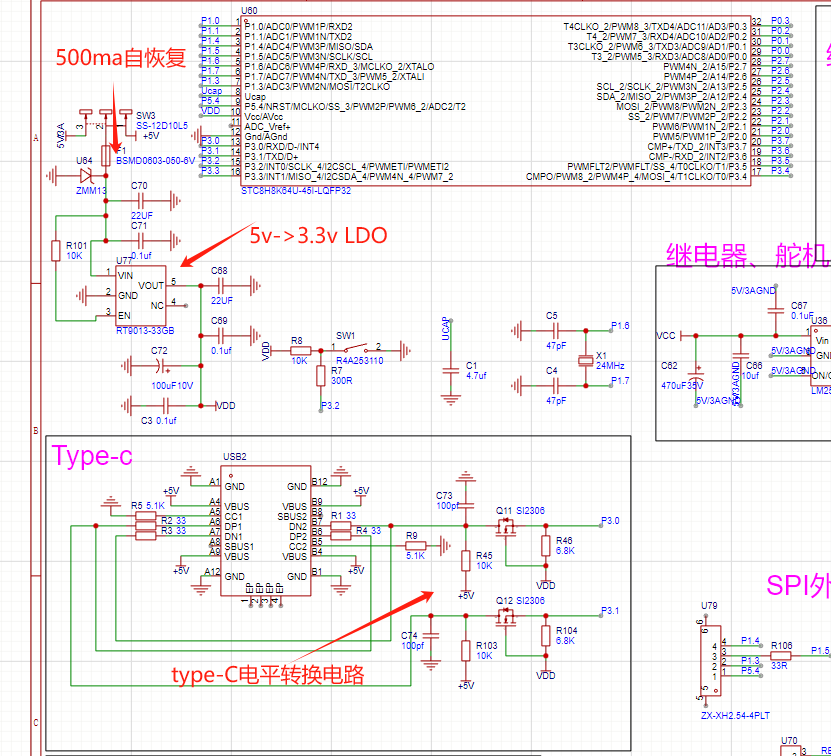The width and height of the screenshot is (831, 756).
Task: Click the CC2 pin label on USB2
Action: click(298, 547)
